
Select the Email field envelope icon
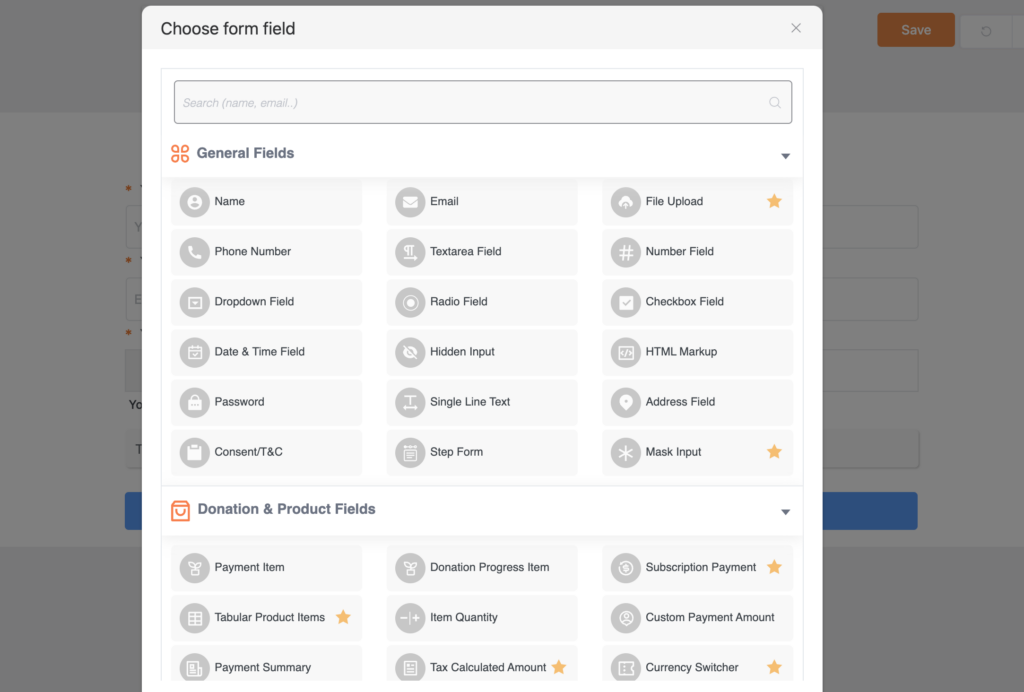tap(410, 202)
